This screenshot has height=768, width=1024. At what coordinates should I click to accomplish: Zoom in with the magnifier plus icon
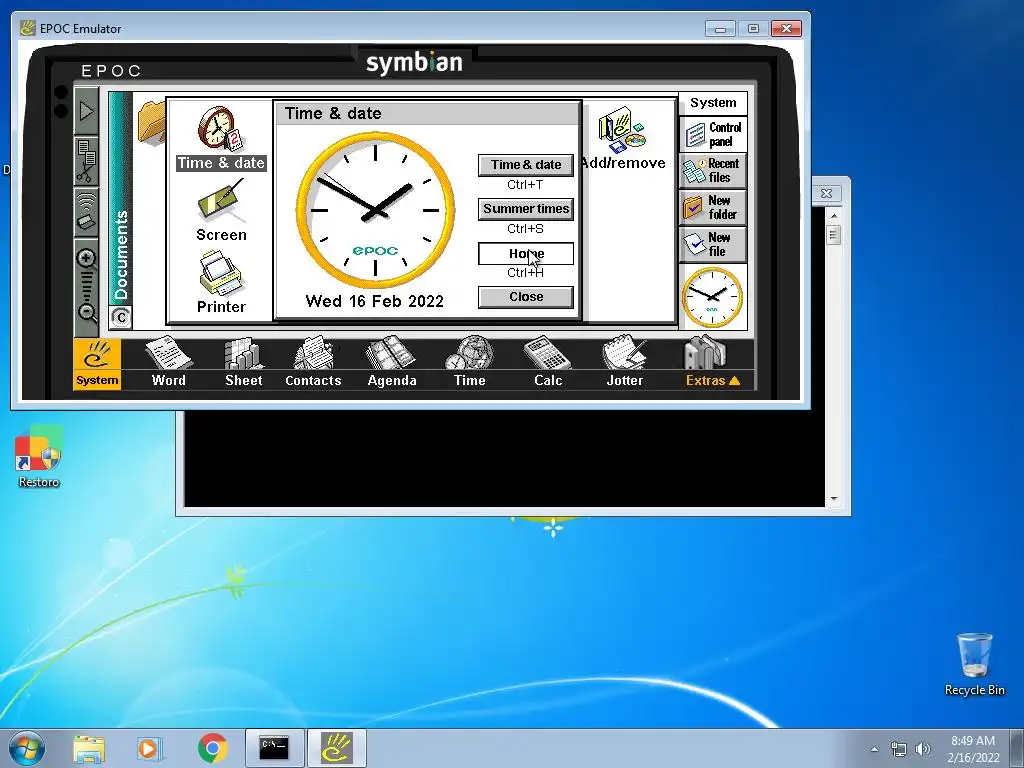point(87,259)
